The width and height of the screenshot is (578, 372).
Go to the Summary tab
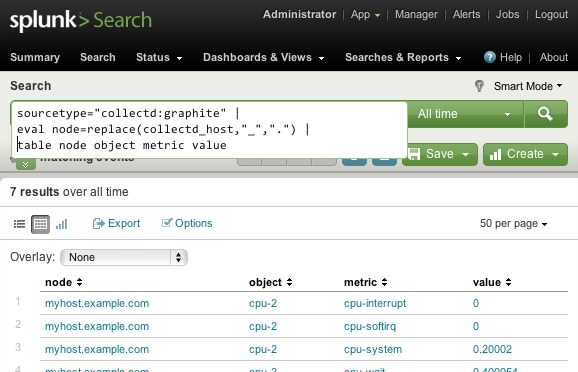(x=35, y=58)
